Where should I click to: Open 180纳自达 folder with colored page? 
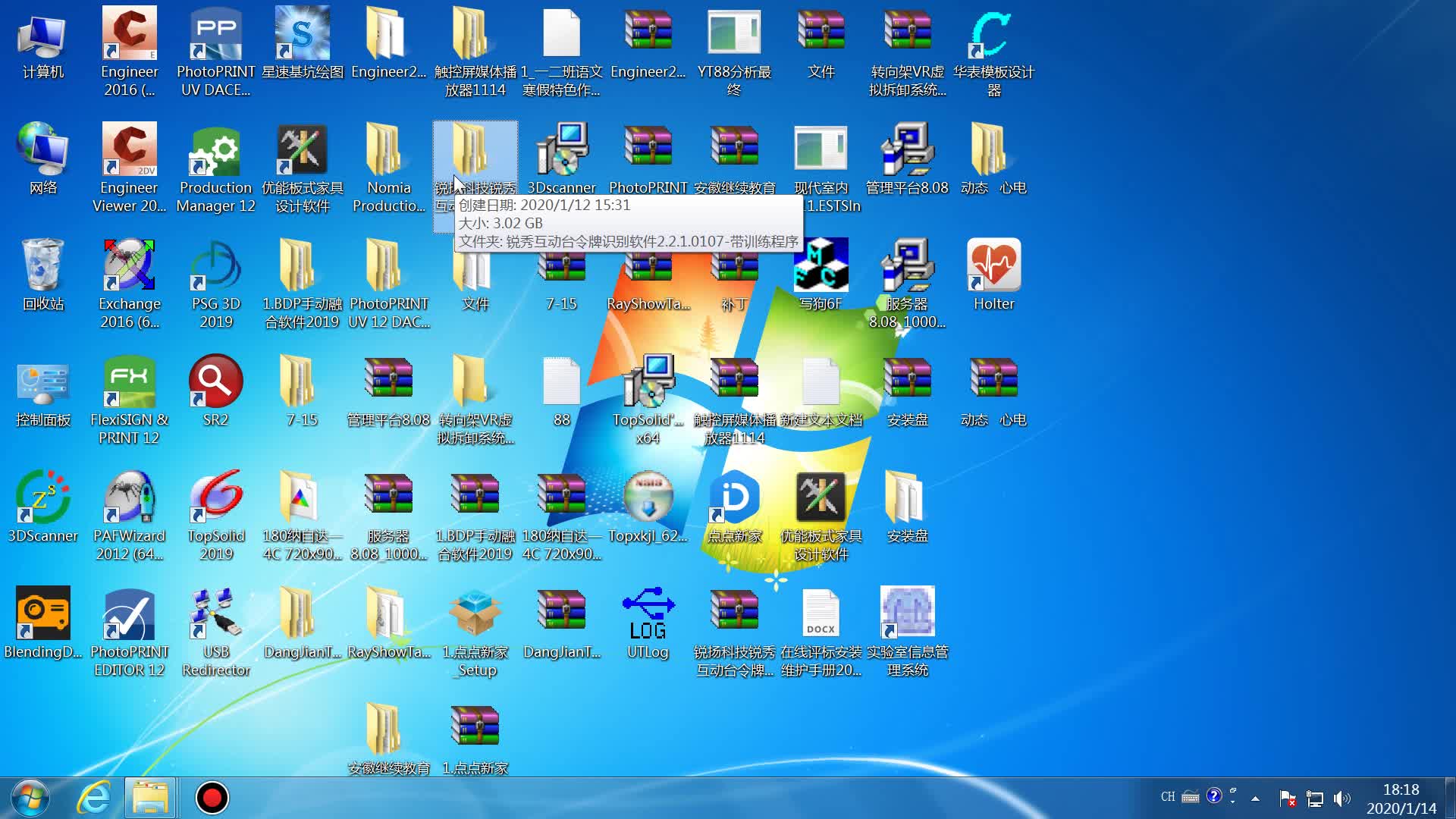coord(302,516)
